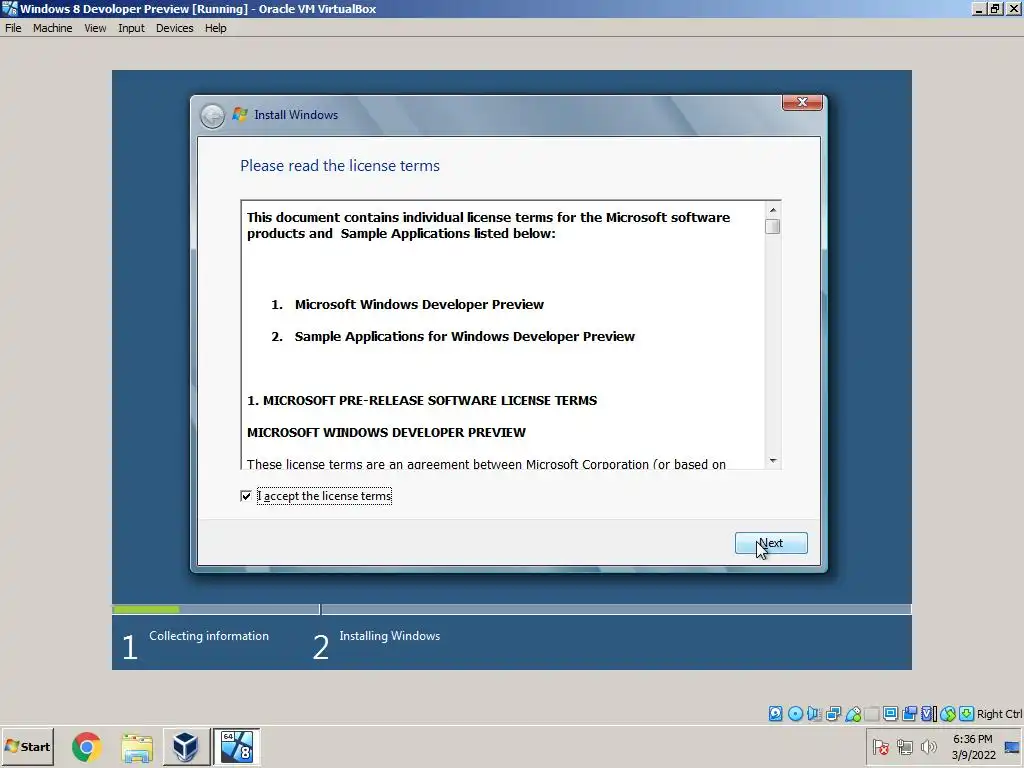The width and height of the screenshot is (1024, 768).
Task: Open the View menu
Action: [95, 28]
